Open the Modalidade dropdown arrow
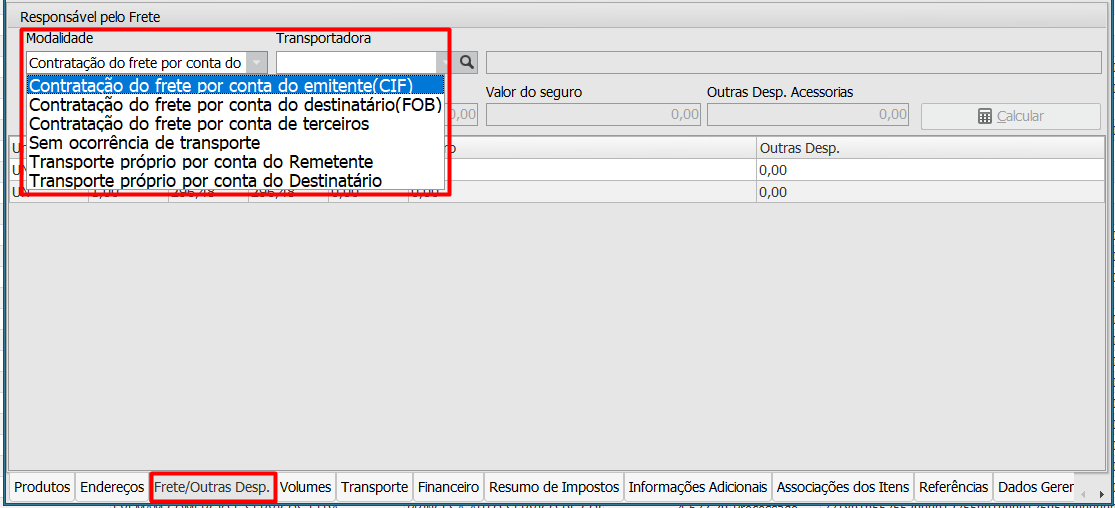The image size is (1115, 508). point(257,63)
